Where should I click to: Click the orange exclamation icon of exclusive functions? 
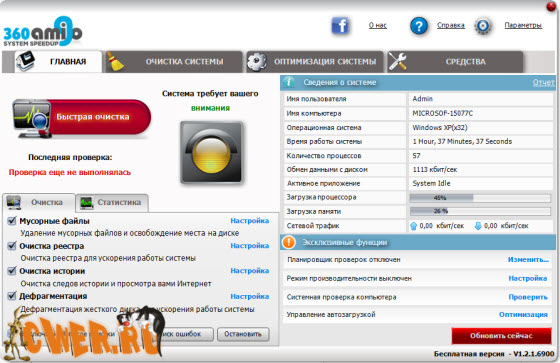(289, 243)
